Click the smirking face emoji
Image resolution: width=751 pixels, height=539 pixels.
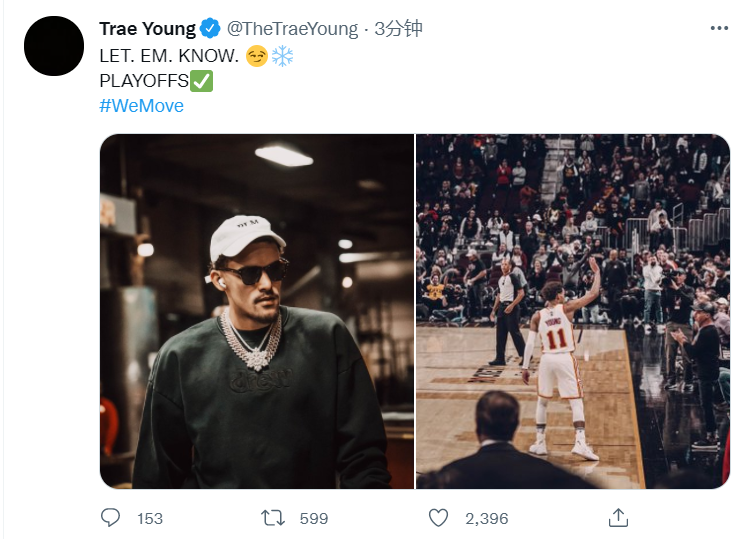tap(257, 56)
